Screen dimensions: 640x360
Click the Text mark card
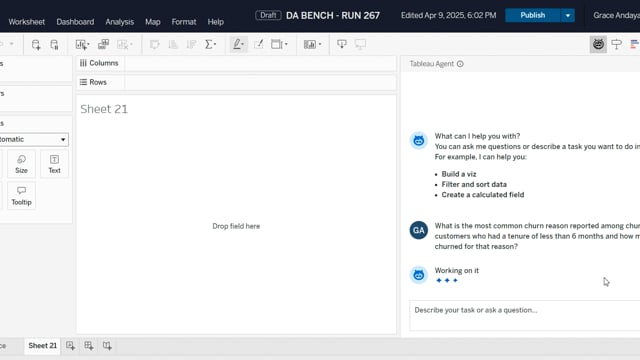coord(54,164)
